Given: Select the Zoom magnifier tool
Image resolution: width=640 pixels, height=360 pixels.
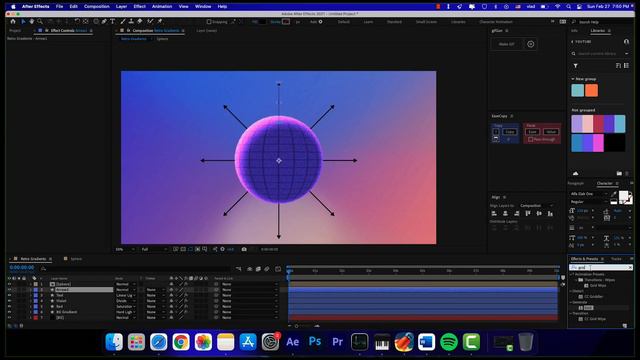Looking at the screenshot, I should pyautogui.click(x=40, y=21).
